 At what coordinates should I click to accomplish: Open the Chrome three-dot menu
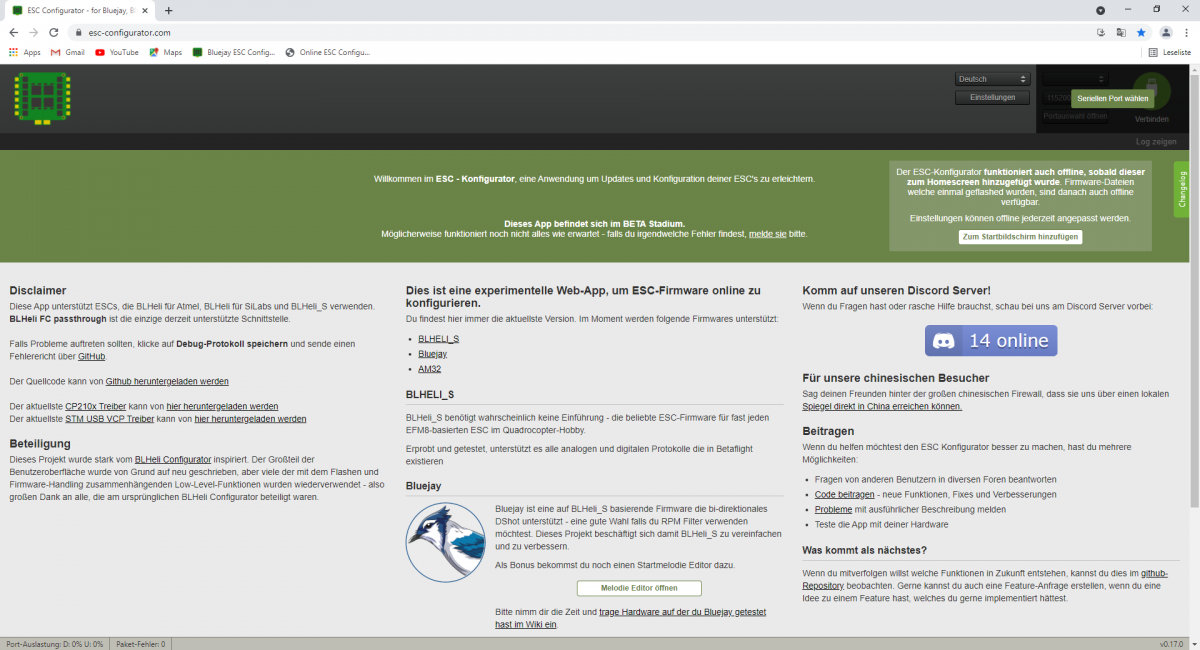point(1187,32)
